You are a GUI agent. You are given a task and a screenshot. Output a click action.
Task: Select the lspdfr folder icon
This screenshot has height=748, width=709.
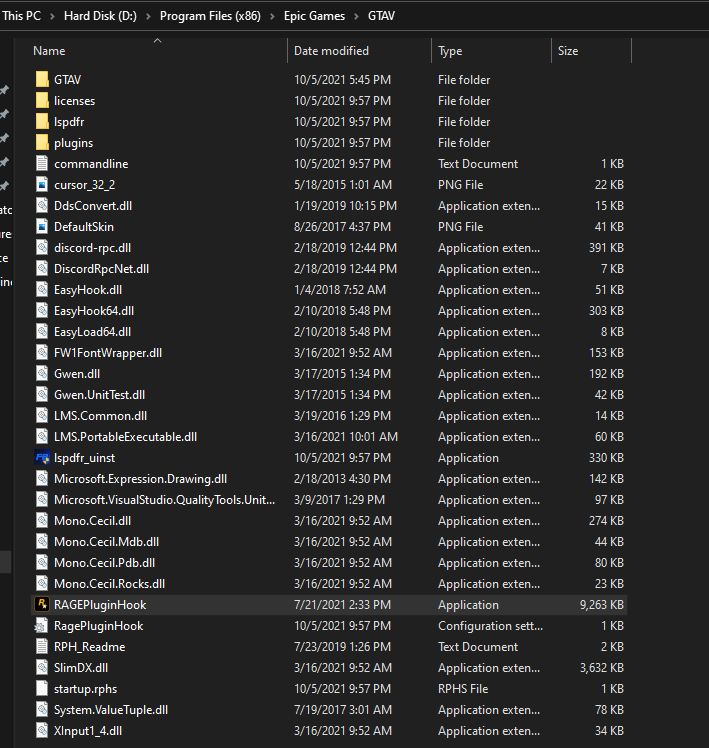42,122
